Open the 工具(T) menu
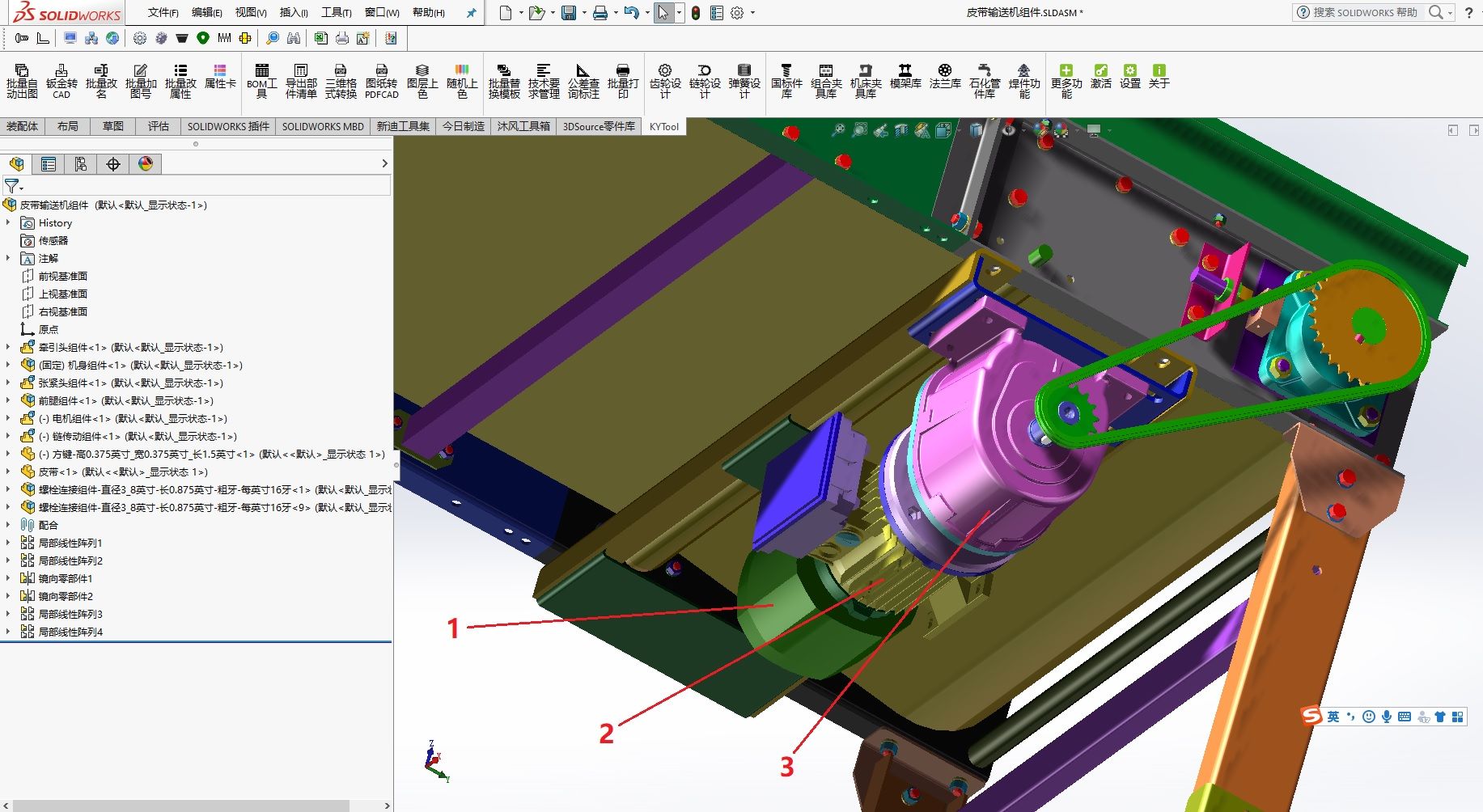Viewport: 1483px width, 812px height. pyautogui.click(x=336, y=12)
